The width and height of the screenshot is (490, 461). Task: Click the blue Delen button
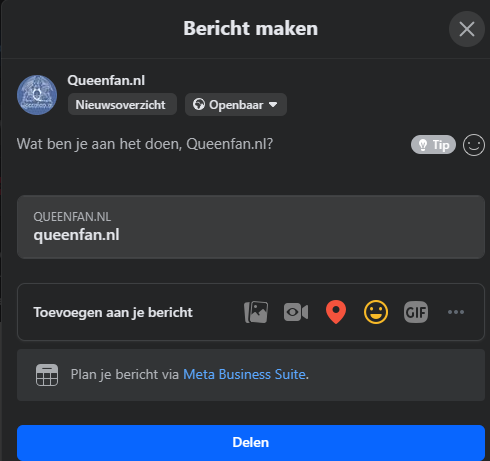coord(251,442)
